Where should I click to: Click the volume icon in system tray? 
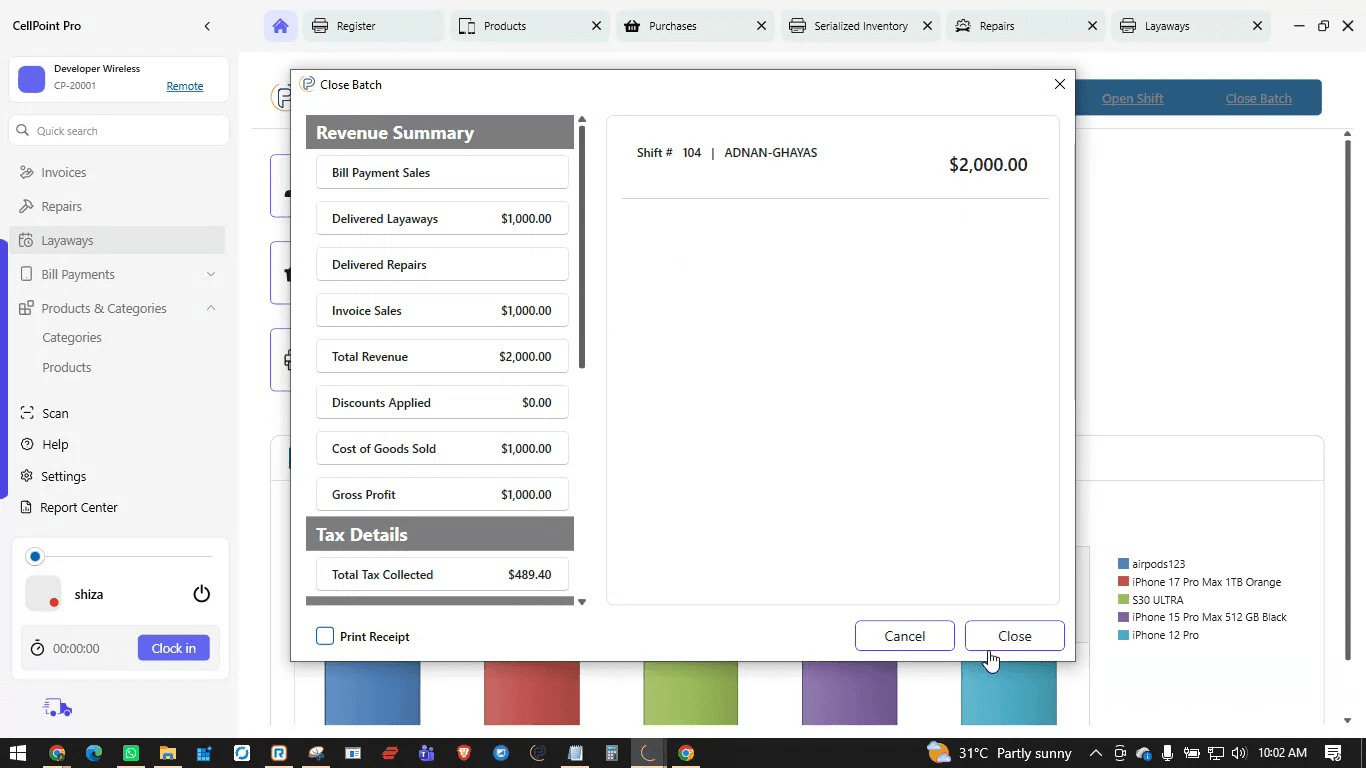tap(1240, 753)
